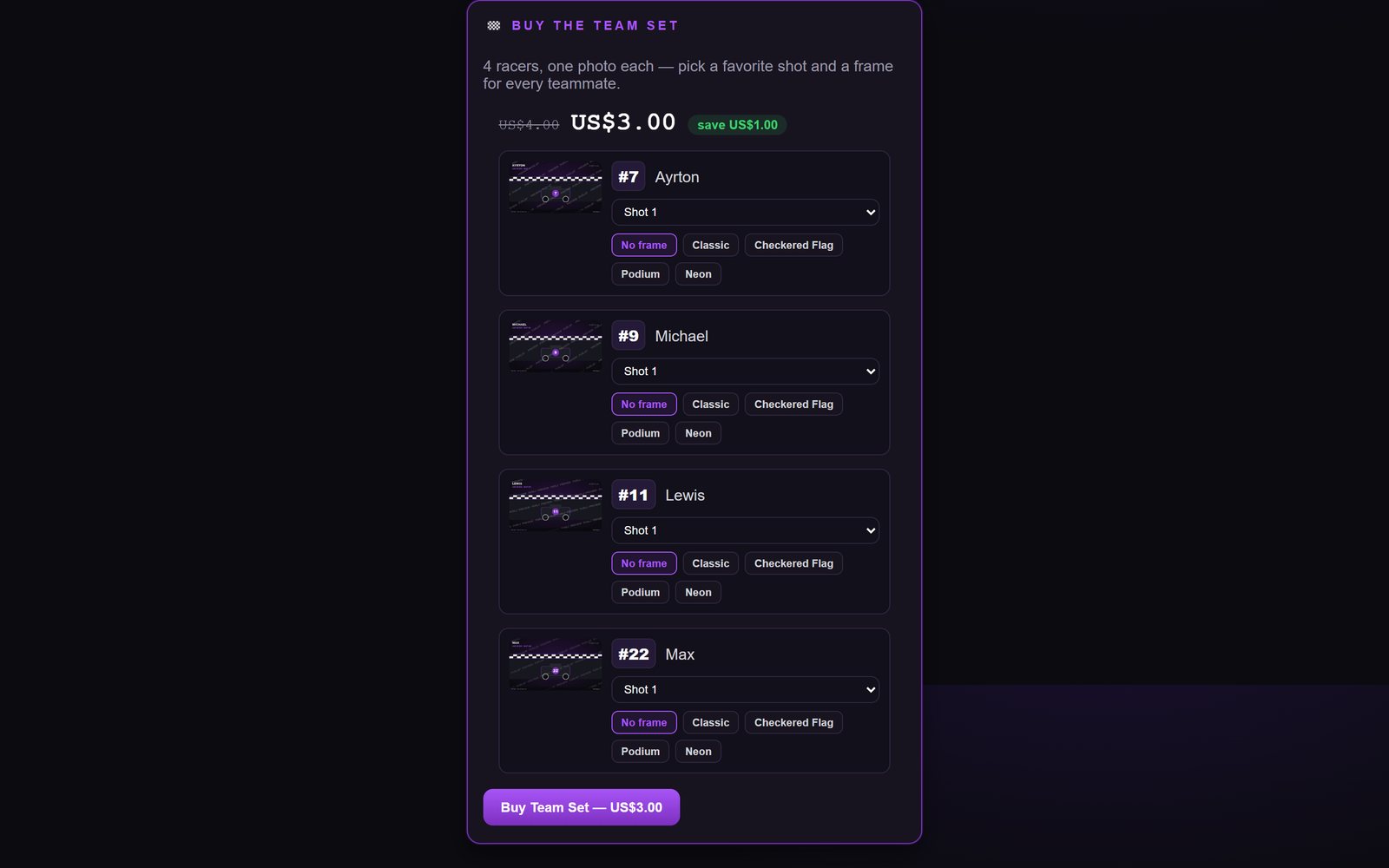Select Classic frame for Ayrton
This screenshot has height=868, width=1389.
[x=711, y=246]
